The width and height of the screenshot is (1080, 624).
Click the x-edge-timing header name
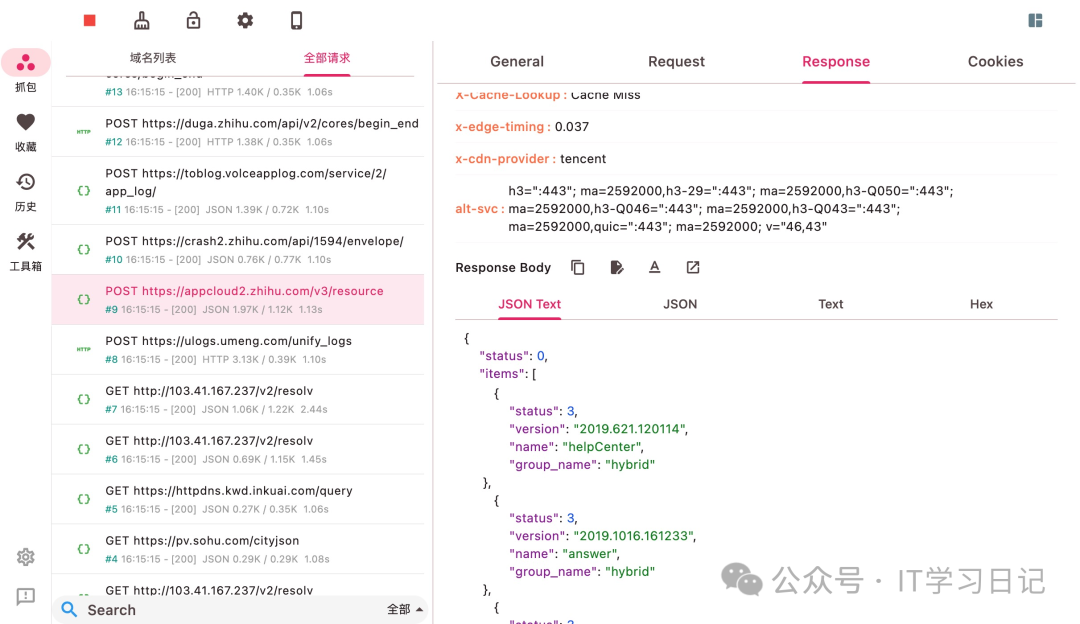click(x=503, y=127)
